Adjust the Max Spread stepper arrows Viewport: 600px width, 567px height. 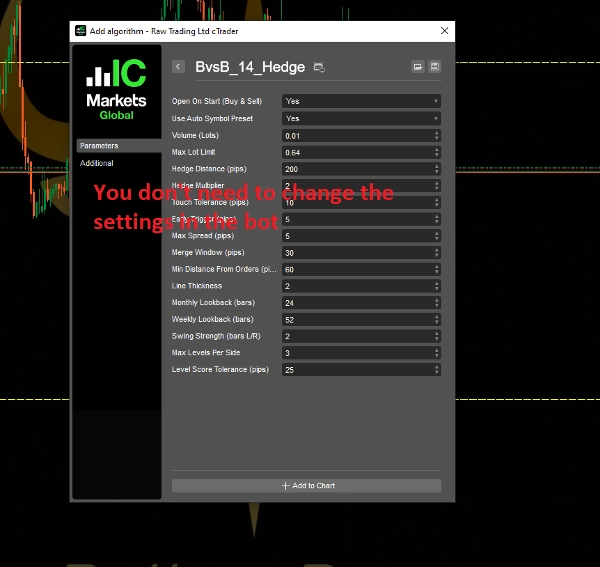[437, 236]
